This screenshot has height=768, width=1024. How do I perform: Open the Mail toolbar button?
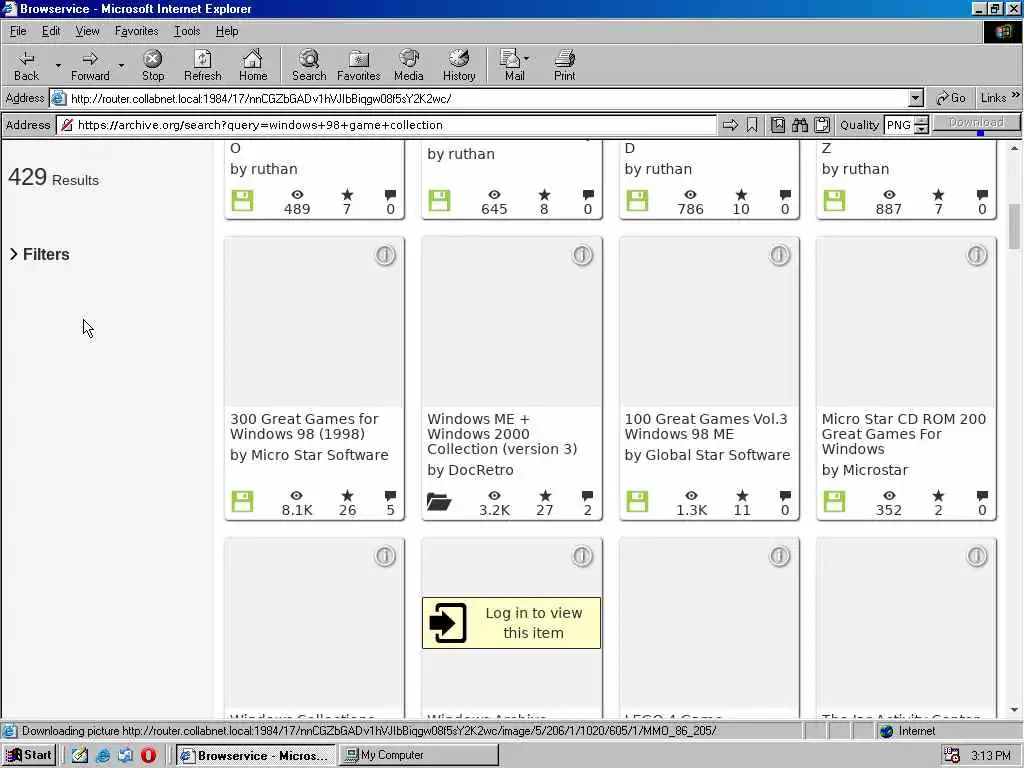[x=514, y=66]
